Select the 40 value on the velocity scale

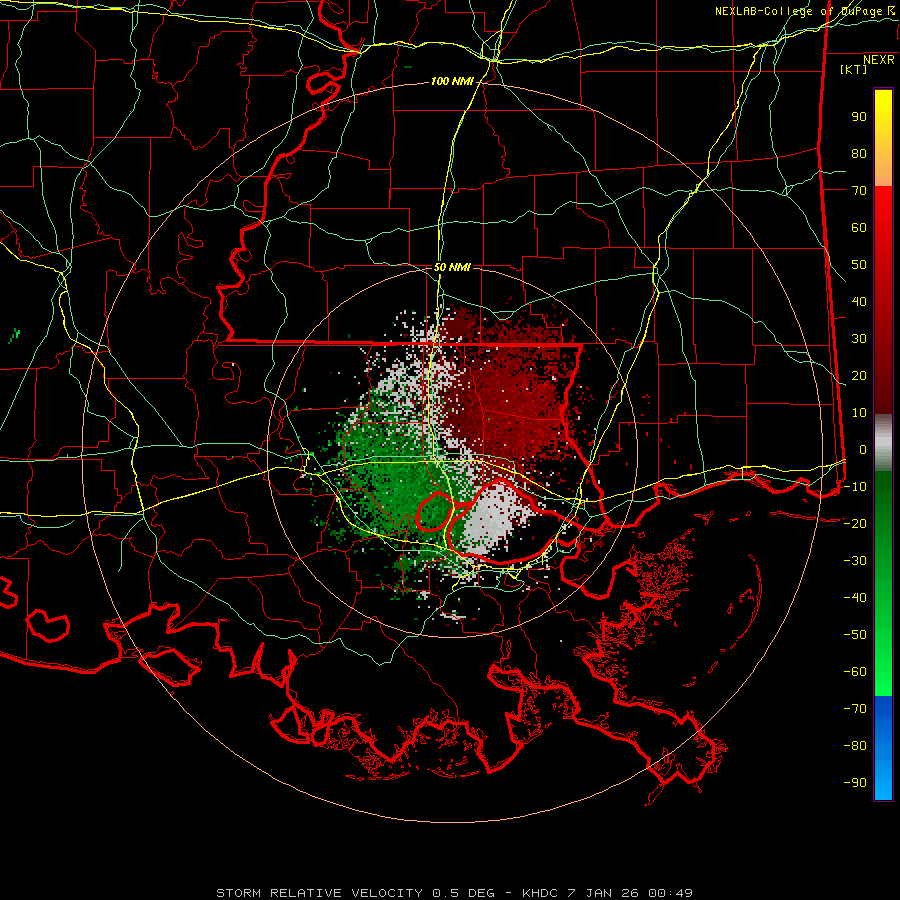(x=859, y=301)
